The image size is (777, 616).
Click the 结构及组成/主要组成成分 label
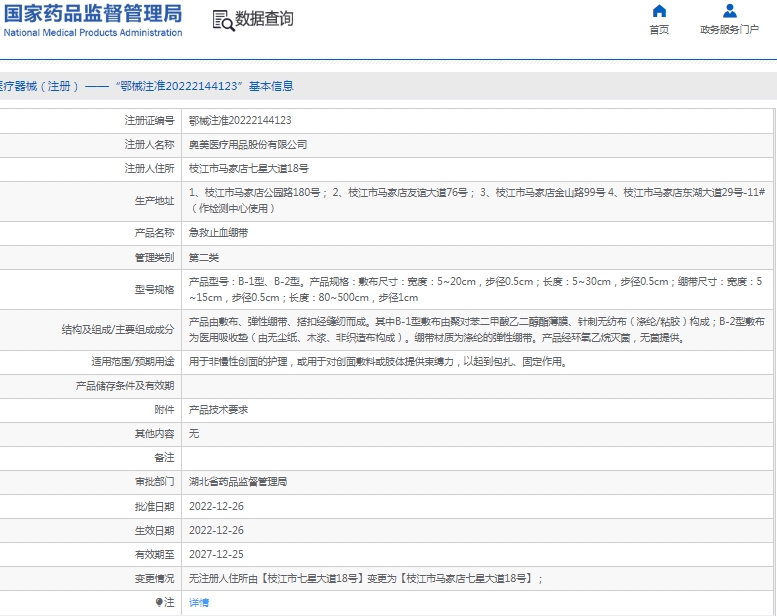click(x=118, y=330)
